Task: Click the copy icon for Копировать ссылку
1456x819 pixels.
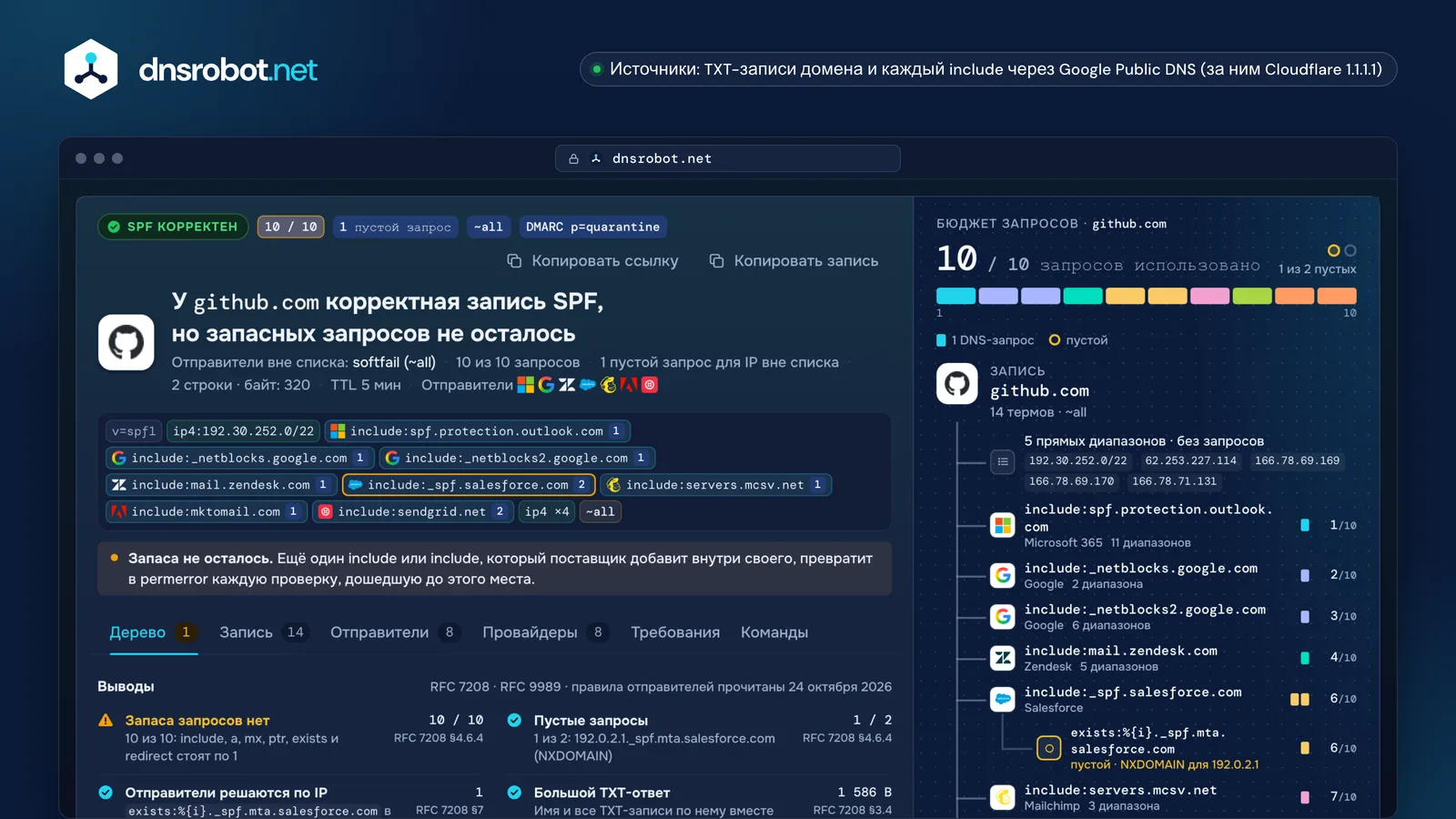Action: point(514,261)
